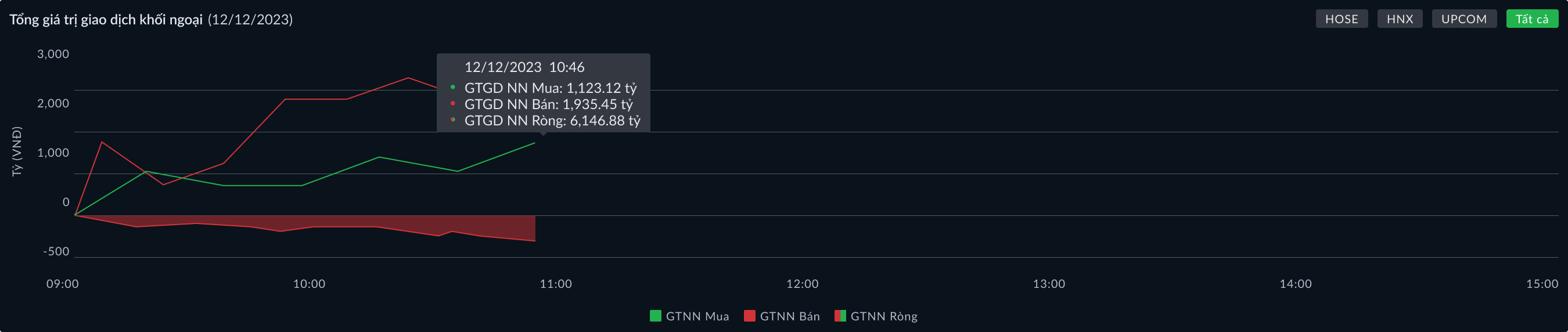
Task: Switch to the HOSE exchange filter
Action: (x=1341, y=19)
